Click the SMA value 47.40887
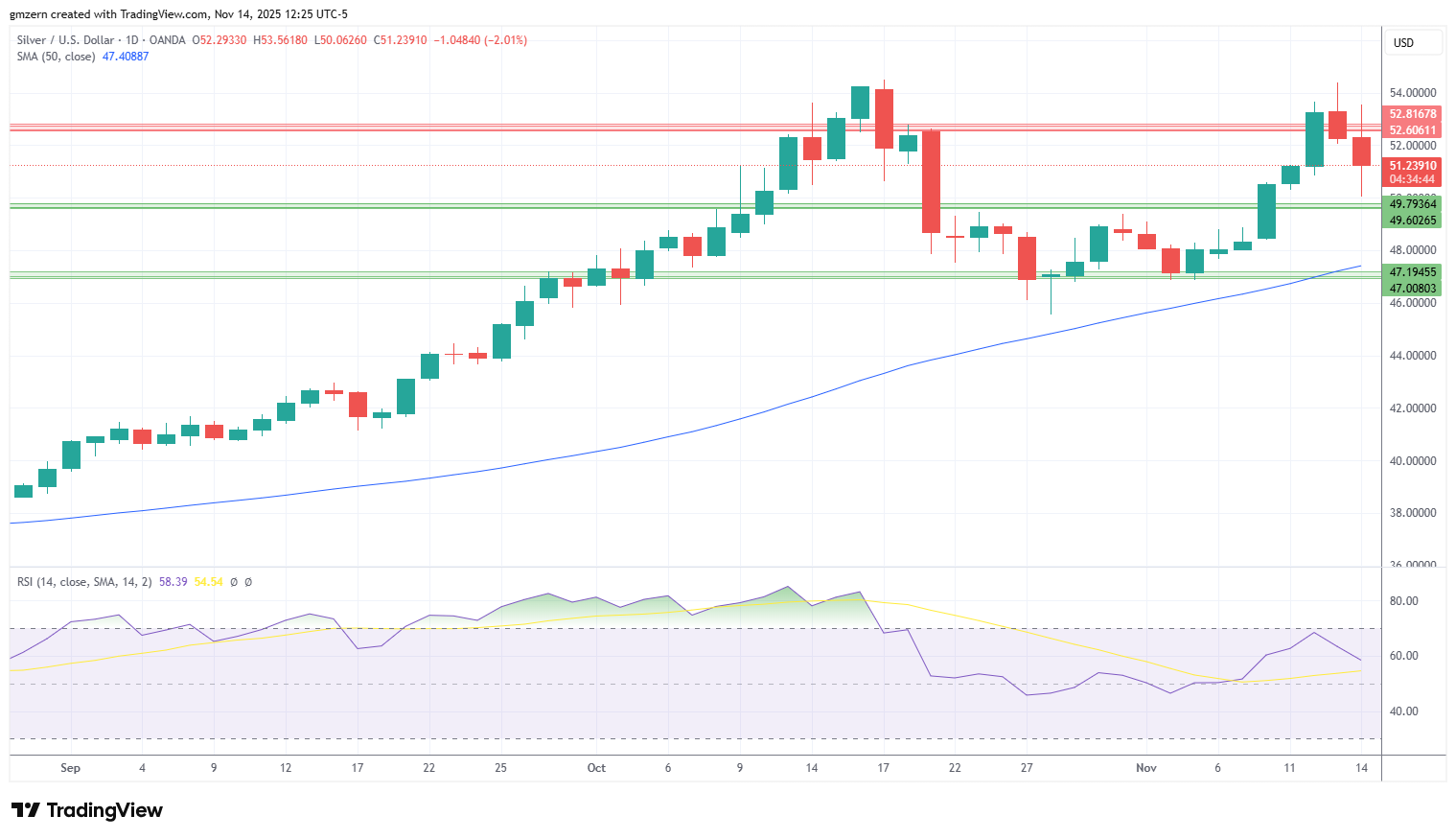Screen dimensions: 1456x839 pyautogui.click(x=126, y=57)
